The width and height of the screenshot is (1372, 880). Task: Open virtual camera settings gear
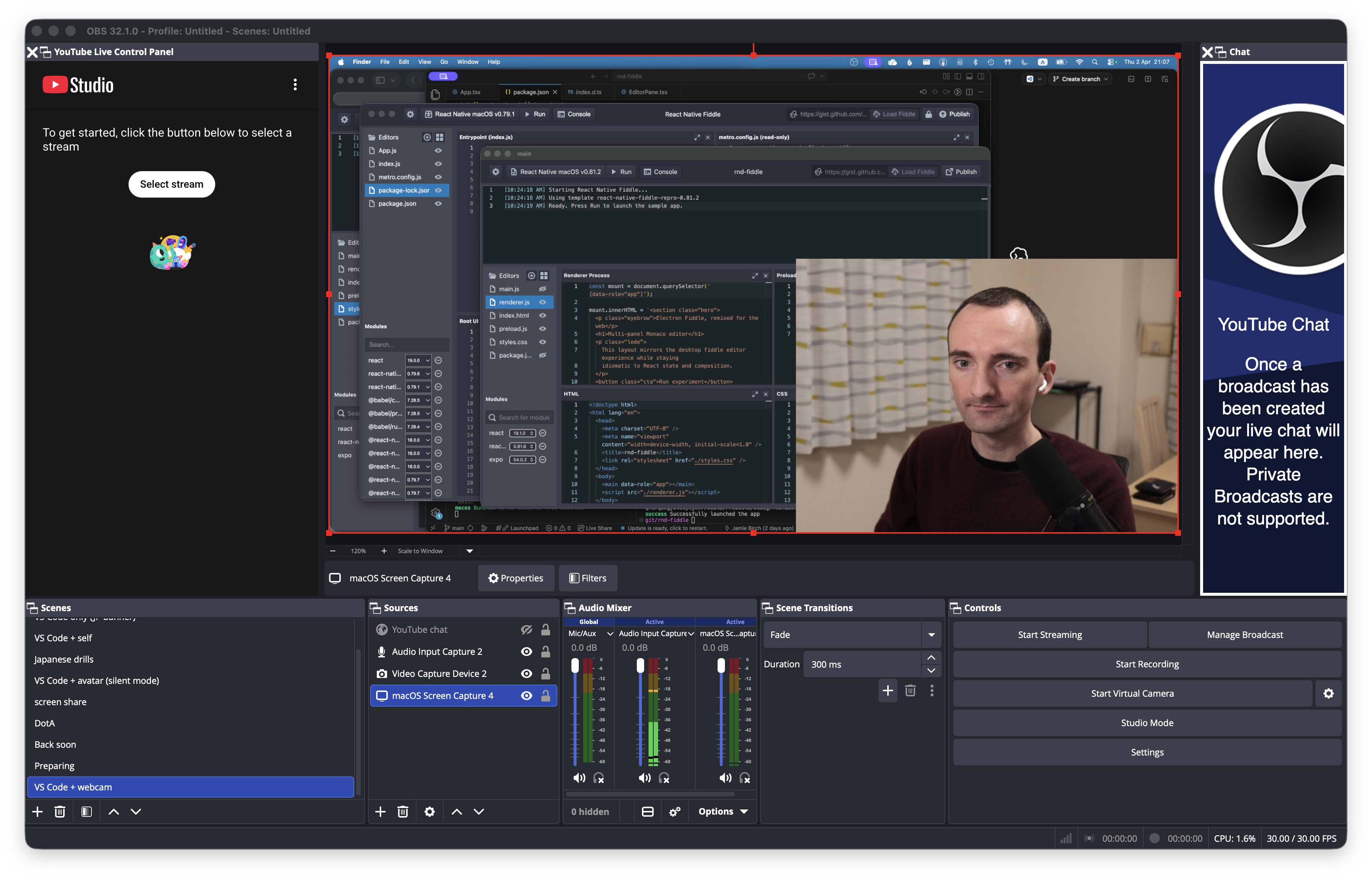pyautogui.click(x=1329, y=693)
